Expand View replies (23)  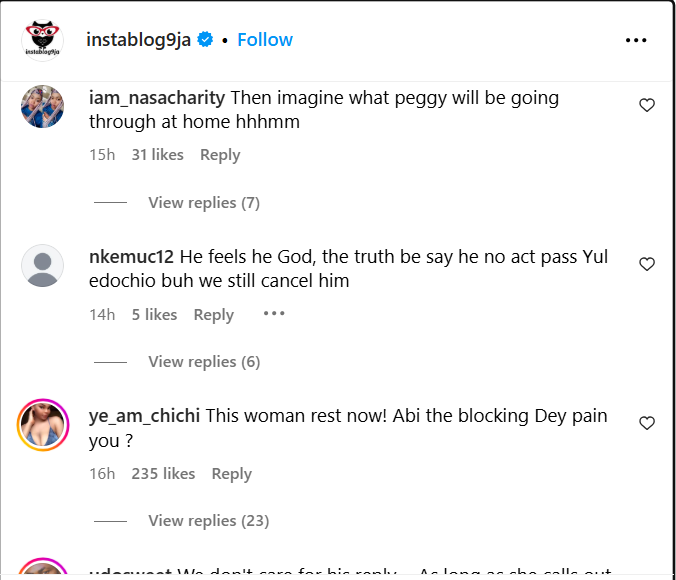(x=208, y=521)
